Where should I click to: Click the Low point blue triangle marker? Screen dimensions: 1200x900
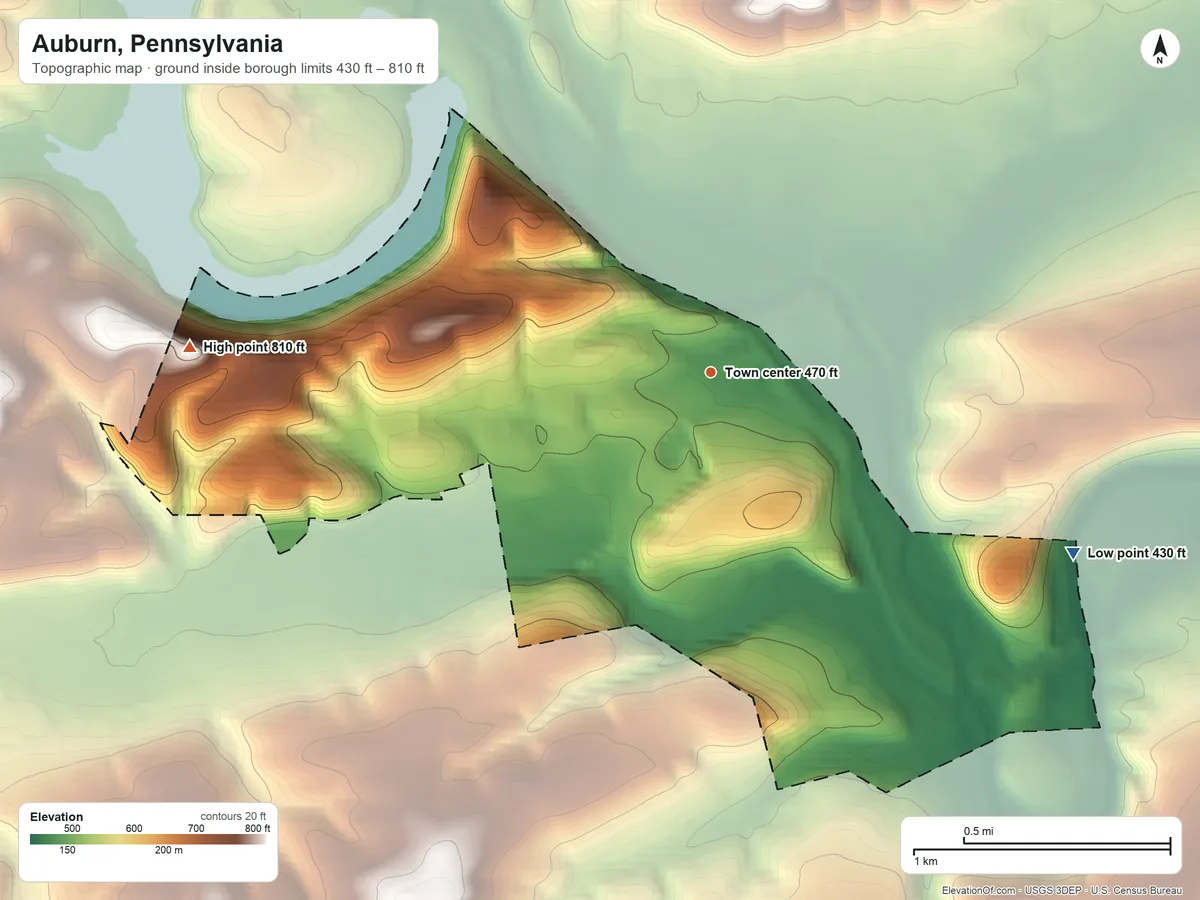tap(1073, 553)
